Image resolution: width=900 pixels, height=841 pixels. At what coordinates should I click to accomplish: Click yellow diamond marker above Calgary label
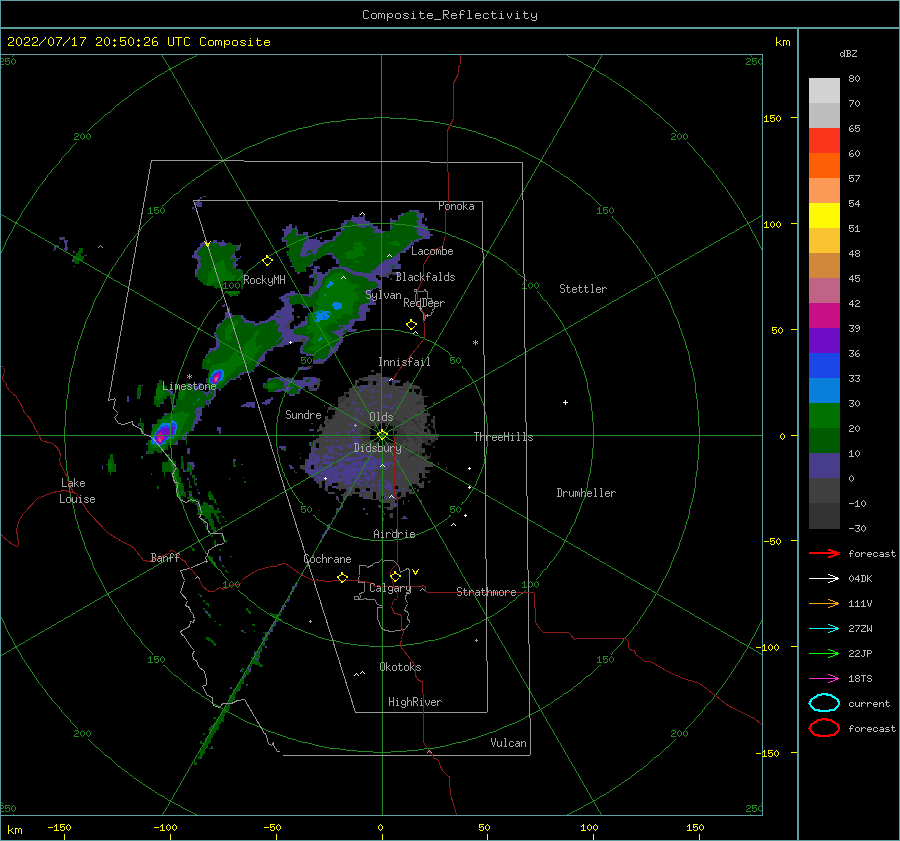pos(395,576)
